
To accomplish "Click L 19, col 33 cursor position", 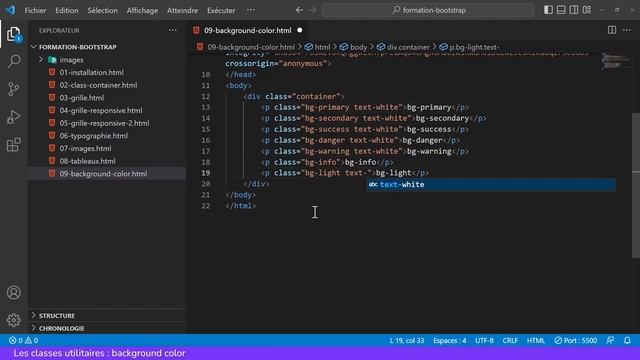I will pos(407,340).
